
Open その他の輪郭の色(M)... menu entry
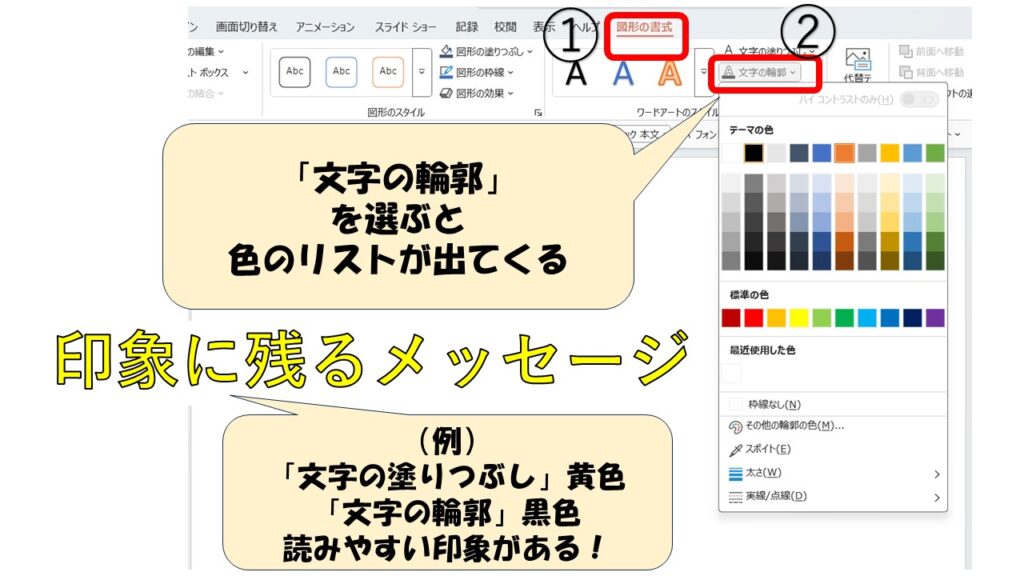coord(833,426)
